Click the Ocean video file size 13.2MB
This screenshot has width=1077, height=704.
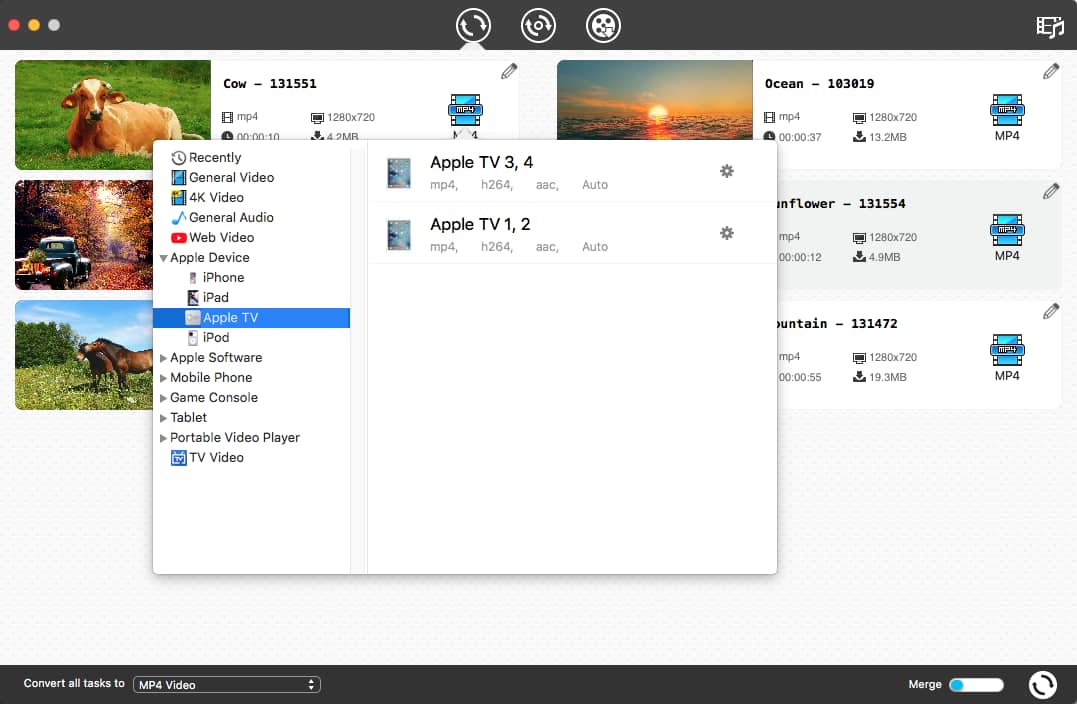pos(887,137)
